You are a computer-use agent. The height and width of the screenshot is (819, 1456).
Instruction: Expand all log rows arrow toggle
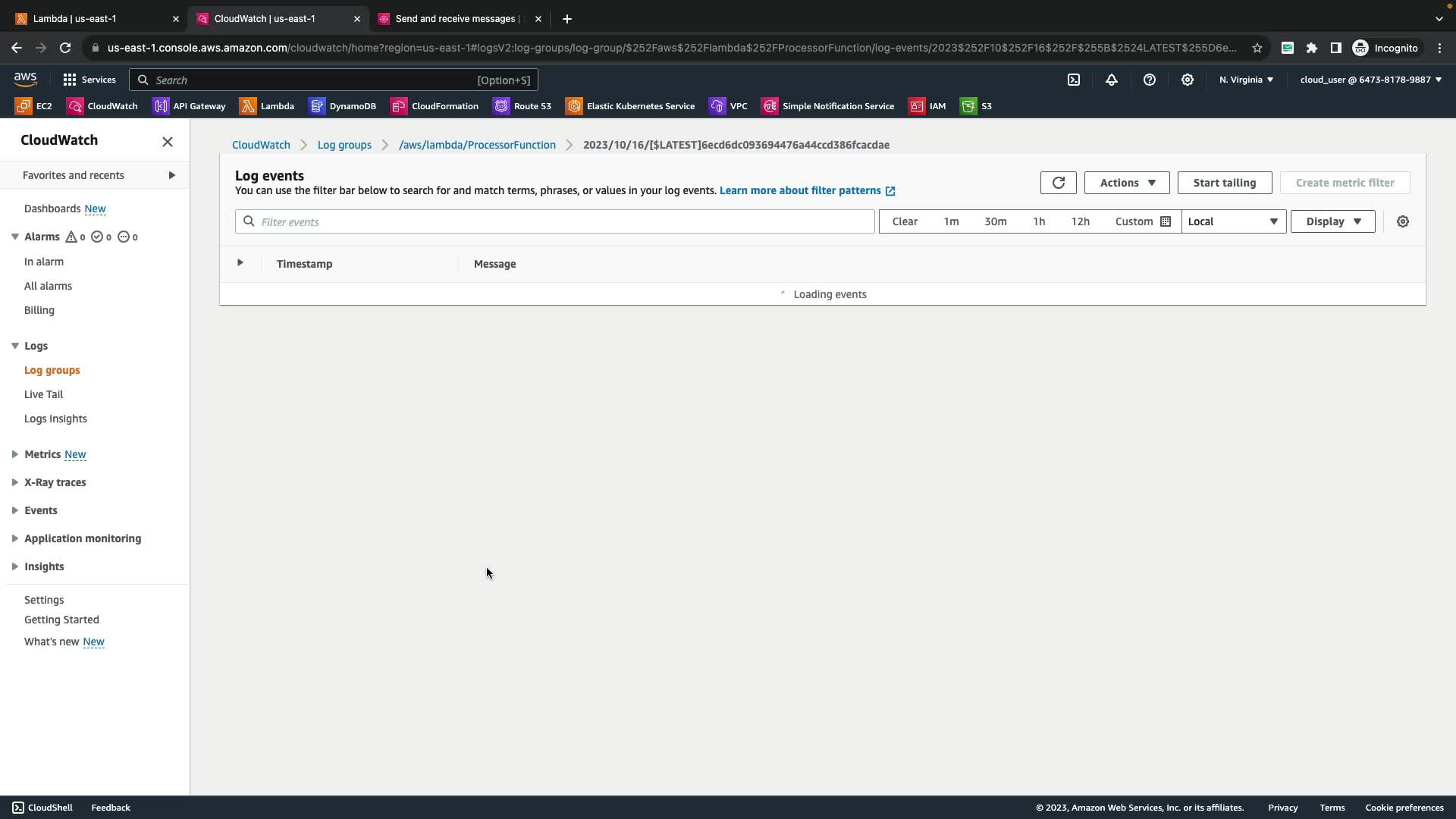(x=240, y=263)
